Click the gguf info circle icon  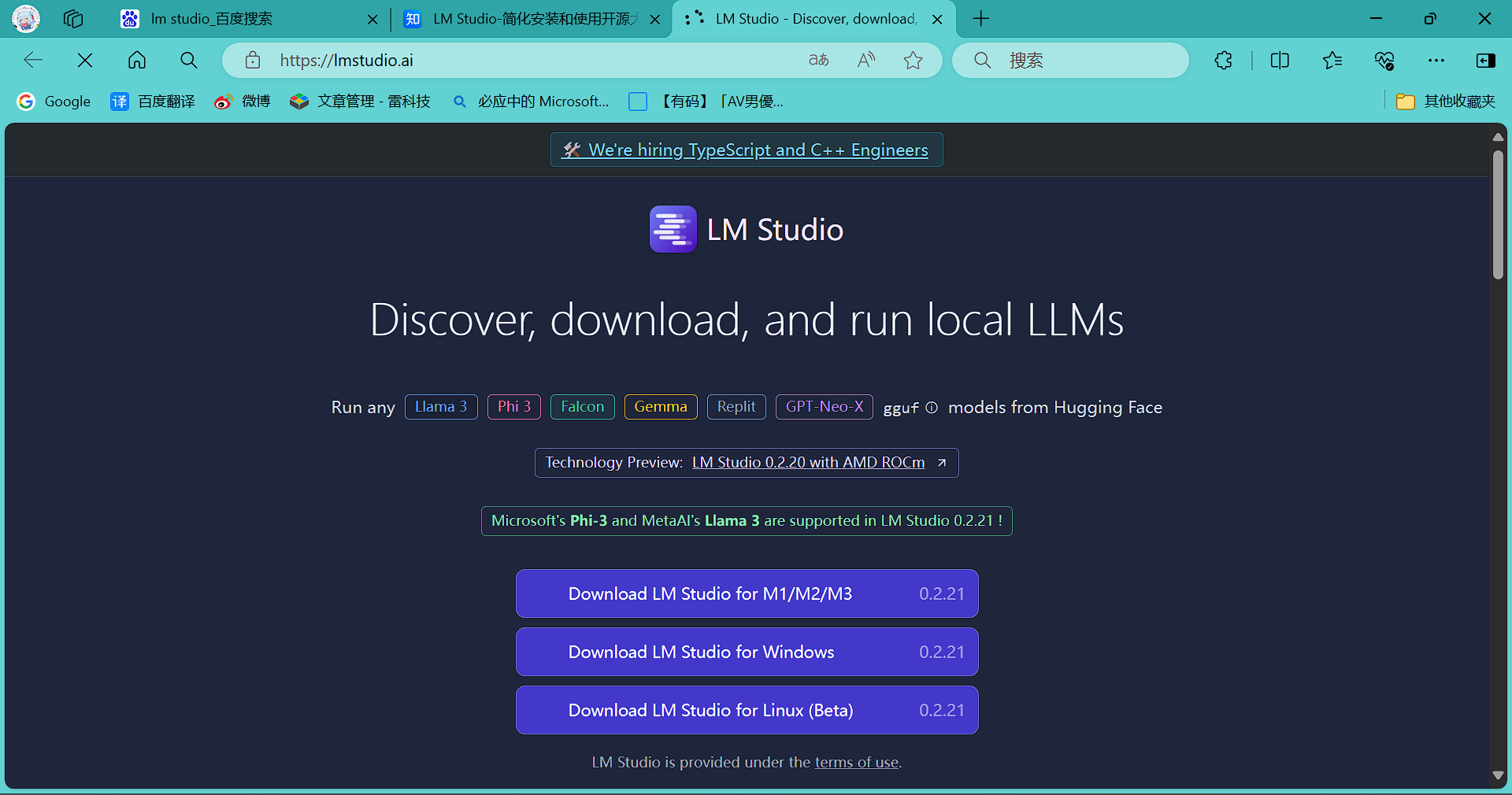click(x=932, y=408)
